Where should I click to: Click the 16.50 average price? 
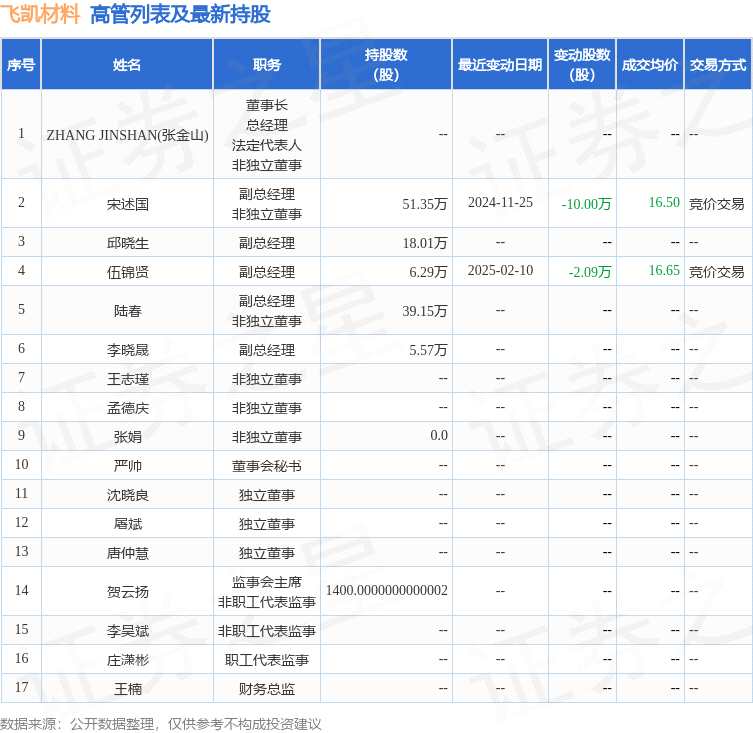tap(664, 202)
